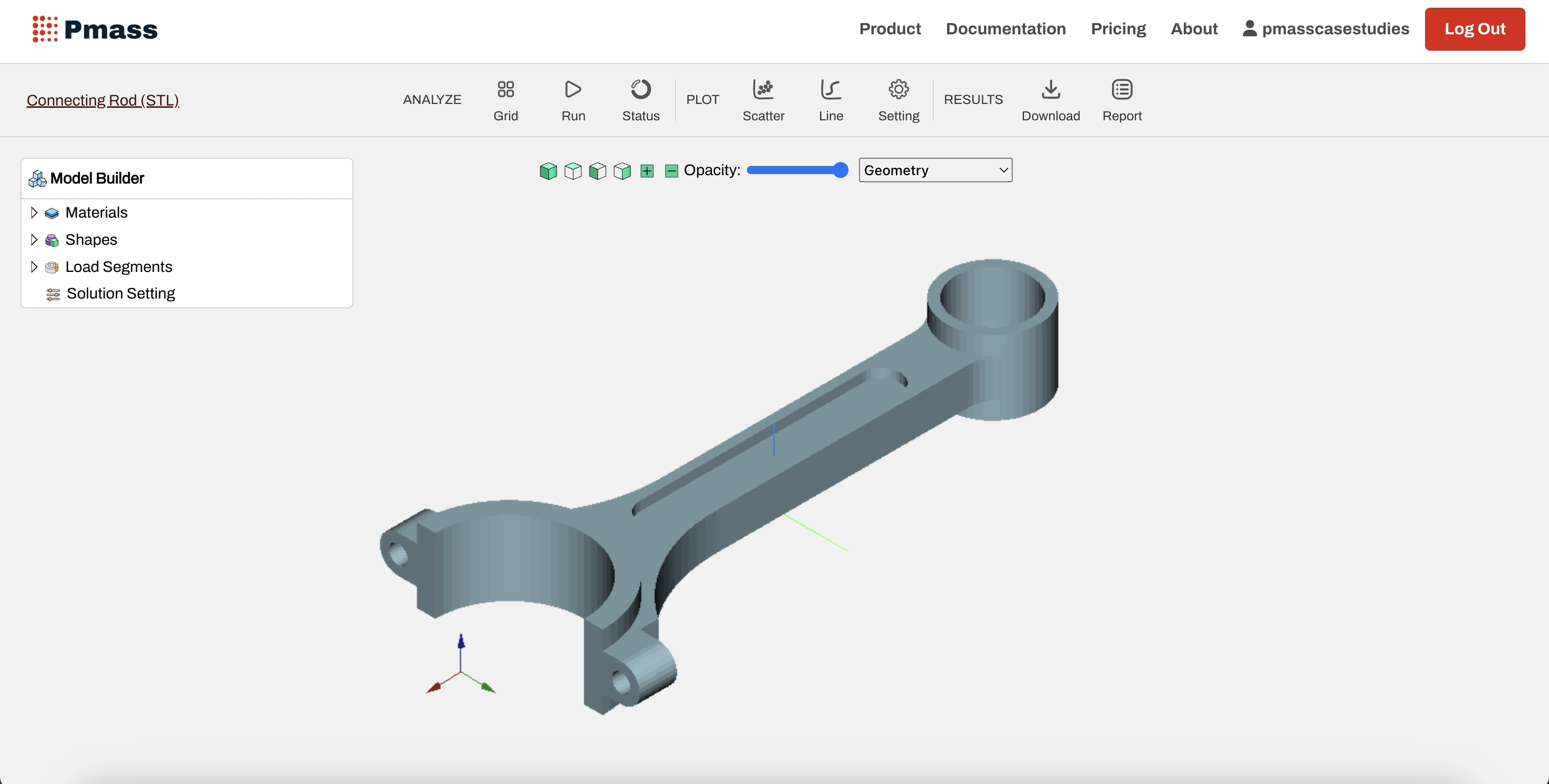This screenshot has height=784, width=1549.
Task: Open the Line plot tool
Action: click(x=830, y=100)
